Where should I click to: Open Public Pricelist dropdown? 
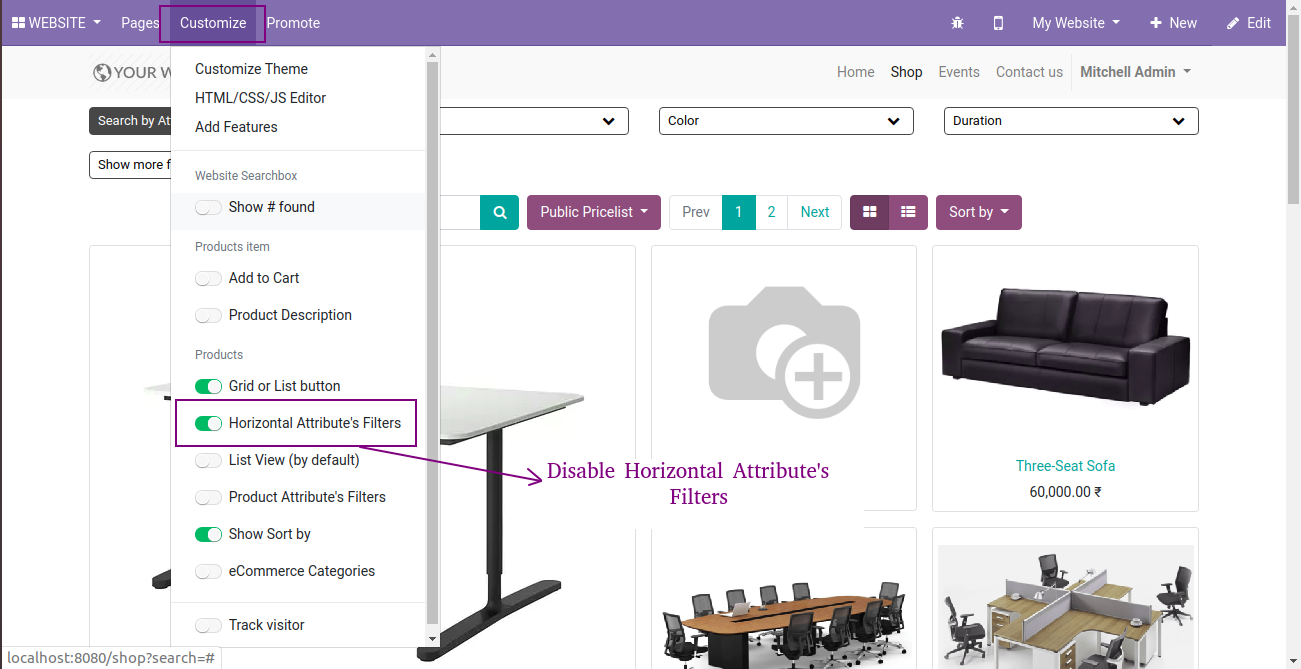click(594, 212)
